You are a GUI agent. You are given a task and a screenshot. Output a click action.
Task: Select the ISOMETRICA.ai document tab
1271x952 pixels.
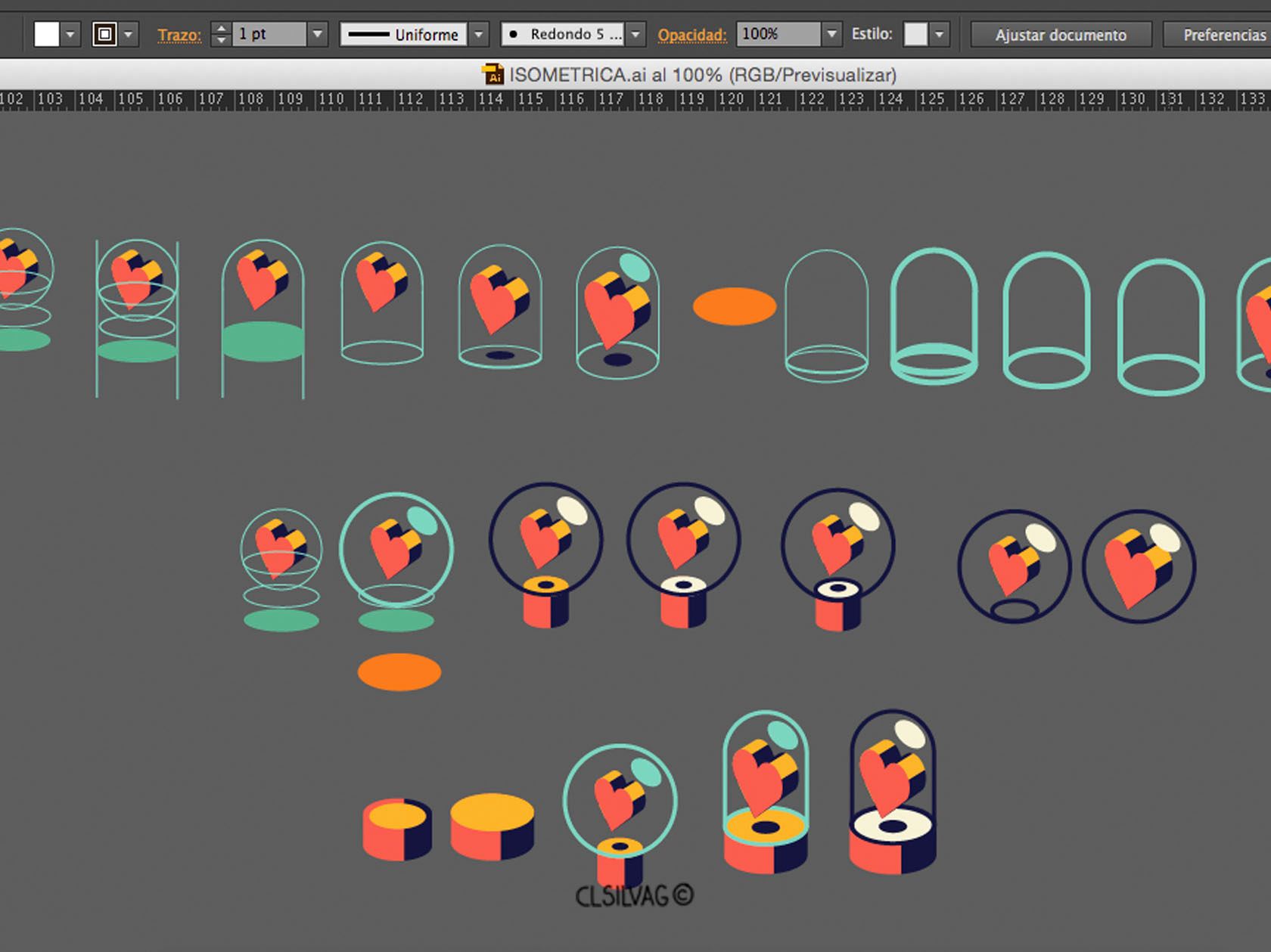[x=688, y=75]
